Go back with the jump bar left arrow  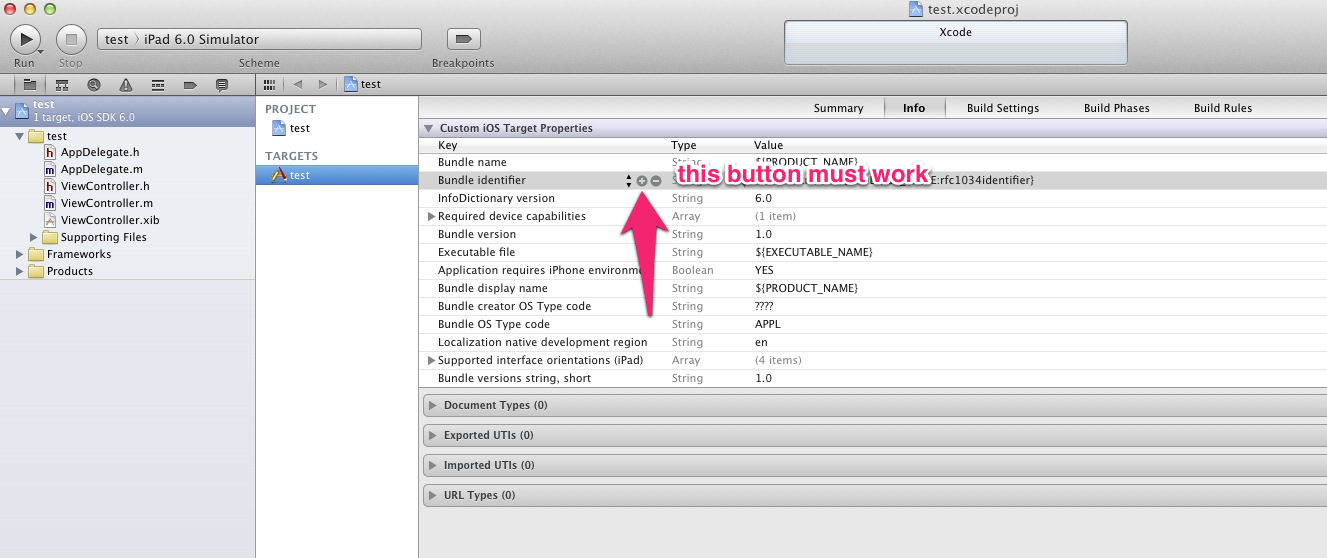[x=298, y=84]
